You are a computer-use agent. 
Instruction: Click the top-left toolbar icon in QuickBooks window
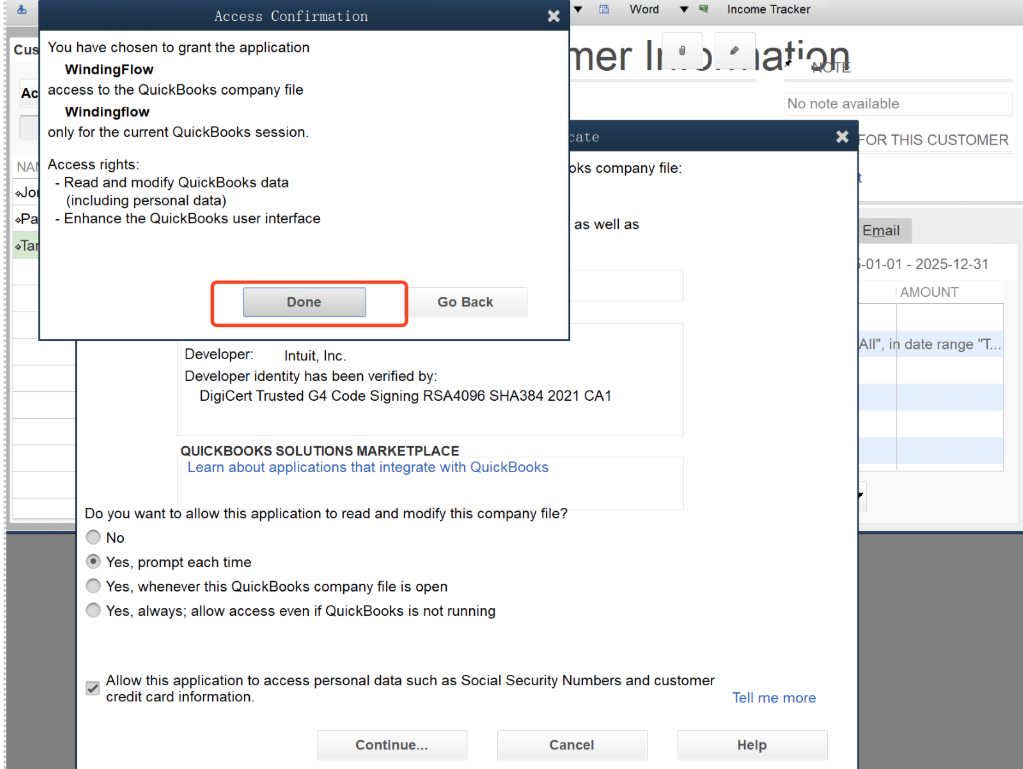point(22,10)
